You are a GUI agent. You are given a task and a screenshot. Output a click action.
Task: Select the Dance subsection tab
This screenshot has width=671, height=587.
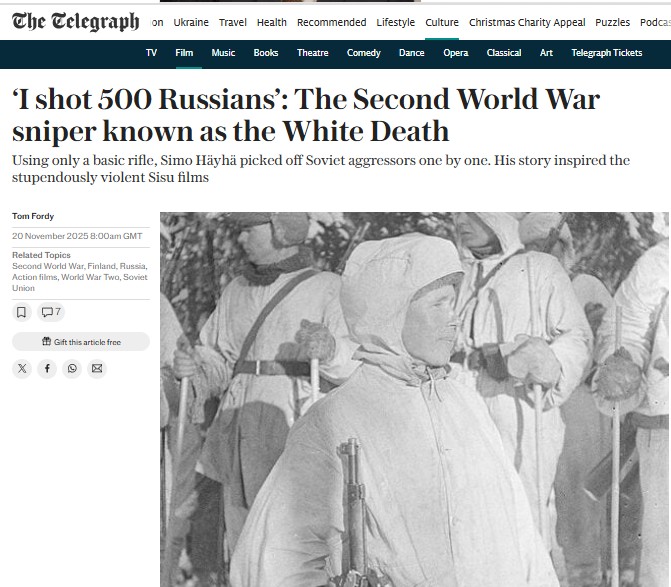tap(412, 53)
